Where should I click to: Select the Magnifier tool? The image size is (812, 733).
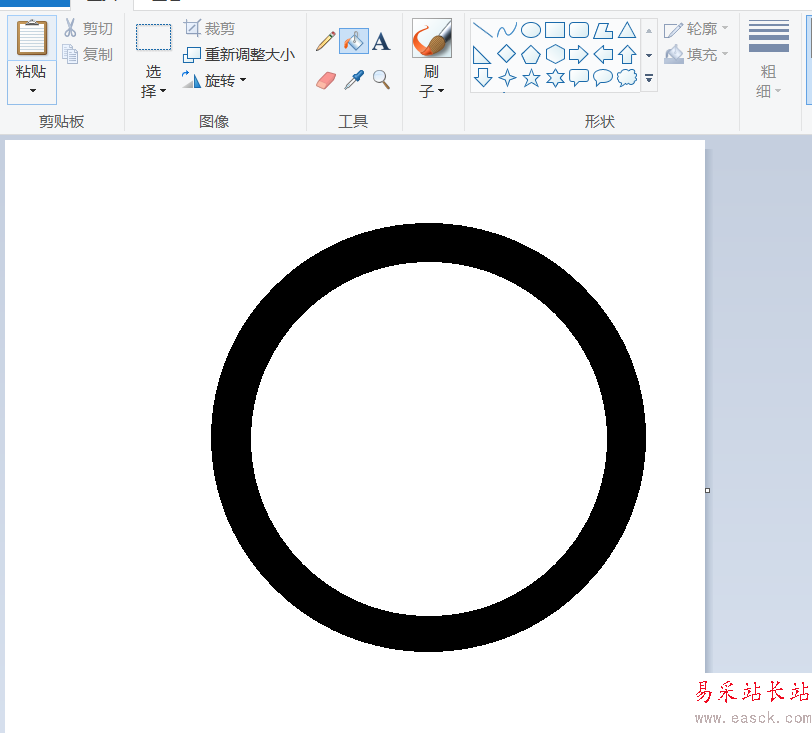pos(382,80)
